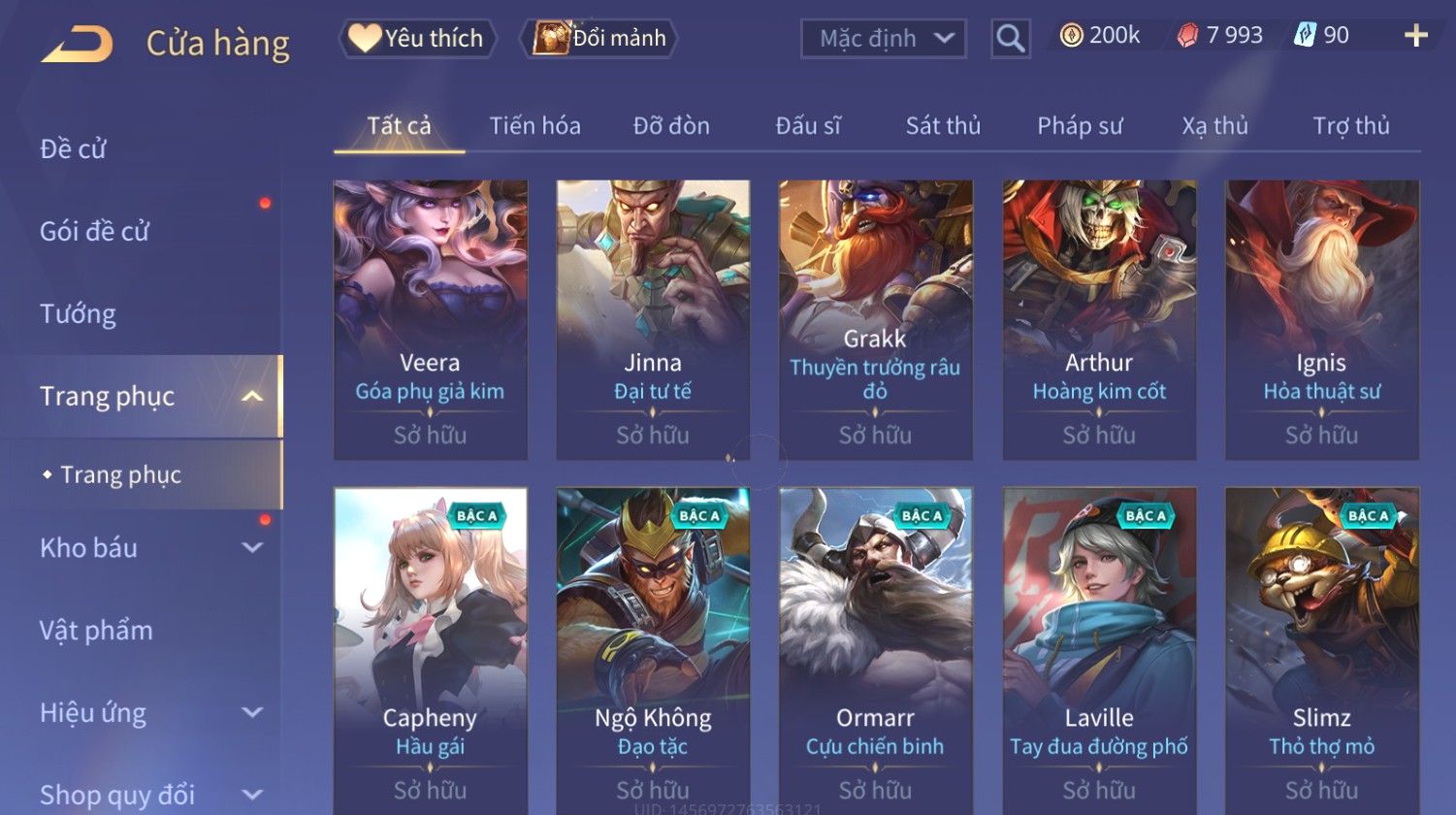Open the Mặc định sort dropdown
Image resolution: width=1456 pixels, height=815 pixels.
coord(884,39)
